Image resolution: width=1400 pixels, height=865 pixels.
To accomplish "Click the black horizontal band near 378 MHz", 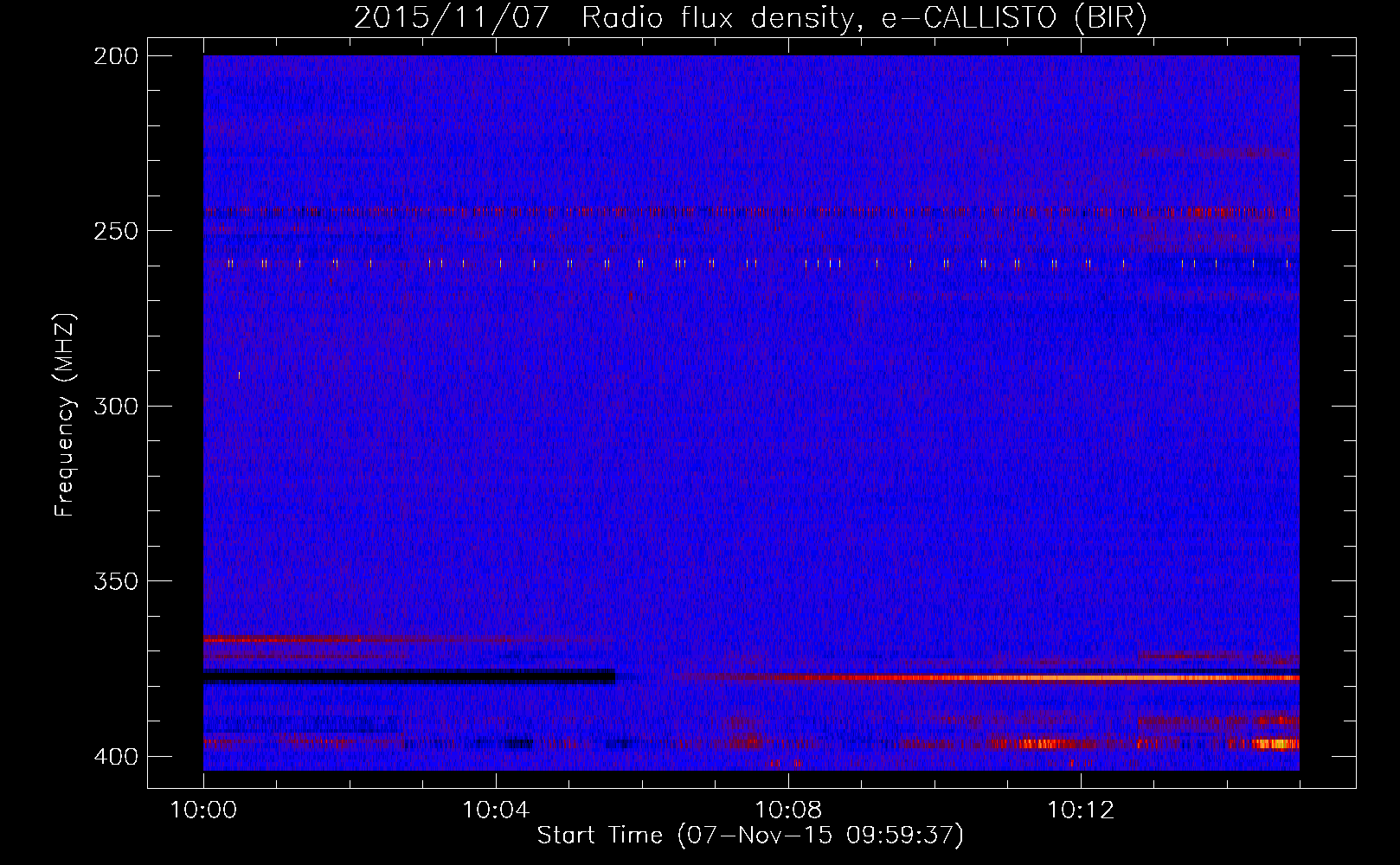I will [409, 677].
